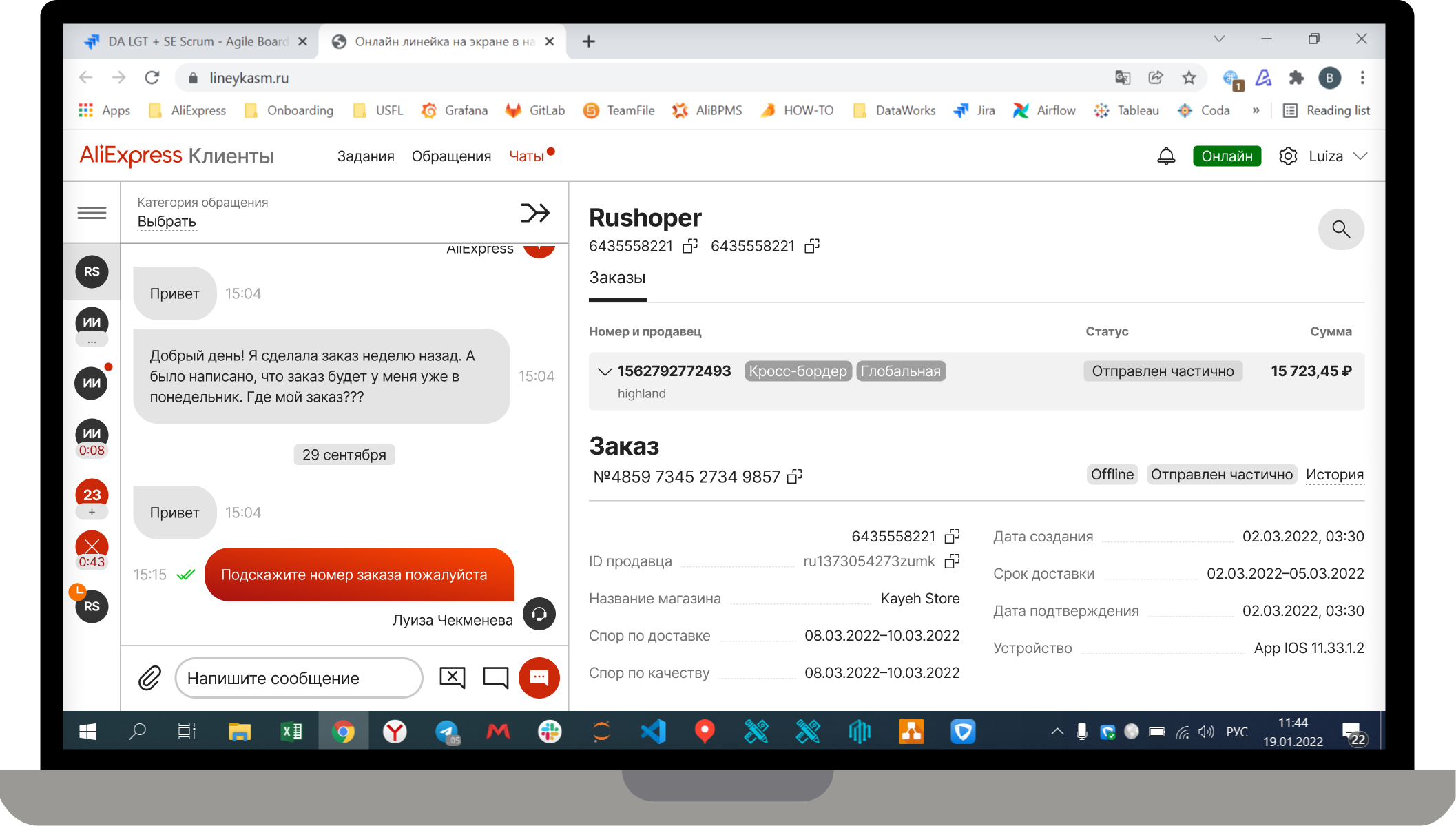Open Visual Studio Code from taskbar

click(x=653, y=732)
